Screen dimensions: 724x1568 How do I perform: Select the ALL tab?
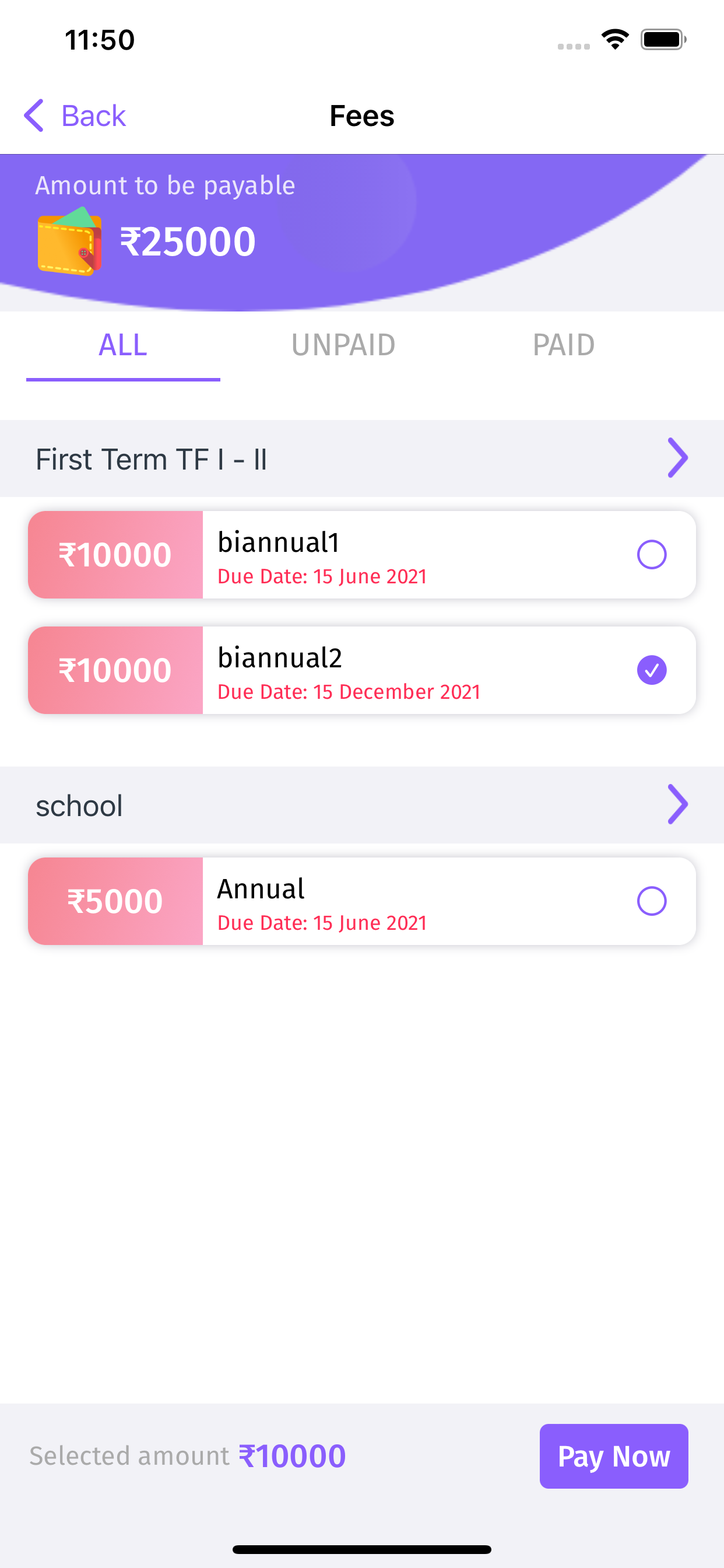click(123, 345)
